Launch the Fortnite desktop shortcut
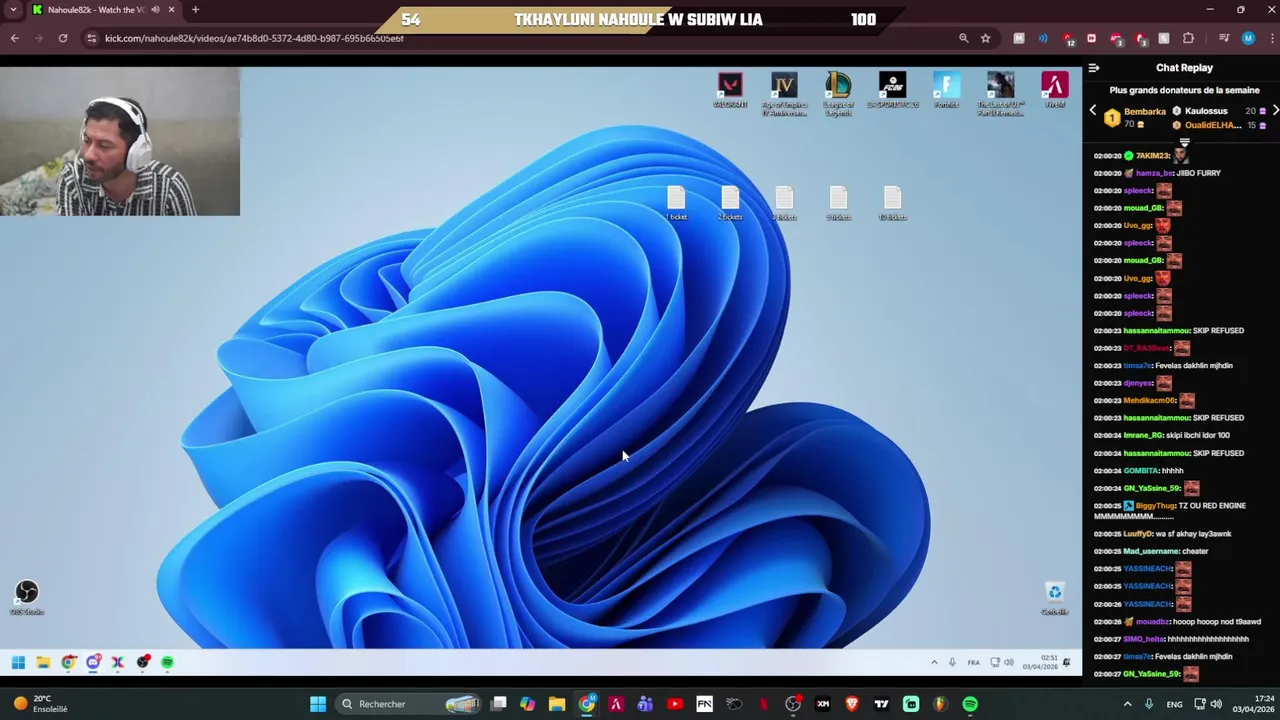Viewport: 1280px width, 720px height. (946, 89)
